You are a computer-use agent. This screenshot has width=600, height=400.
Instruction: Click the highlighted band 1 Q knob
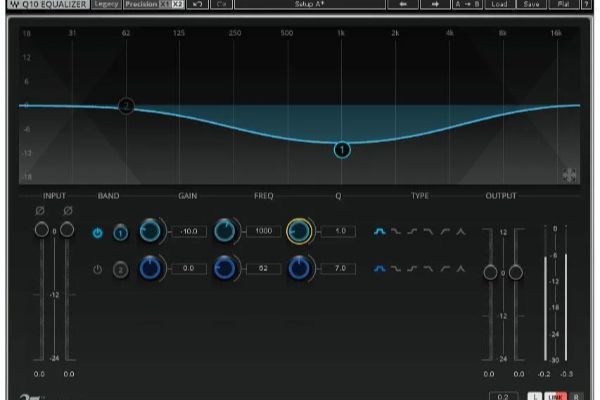pyautogui.click(x=299, y=231)
